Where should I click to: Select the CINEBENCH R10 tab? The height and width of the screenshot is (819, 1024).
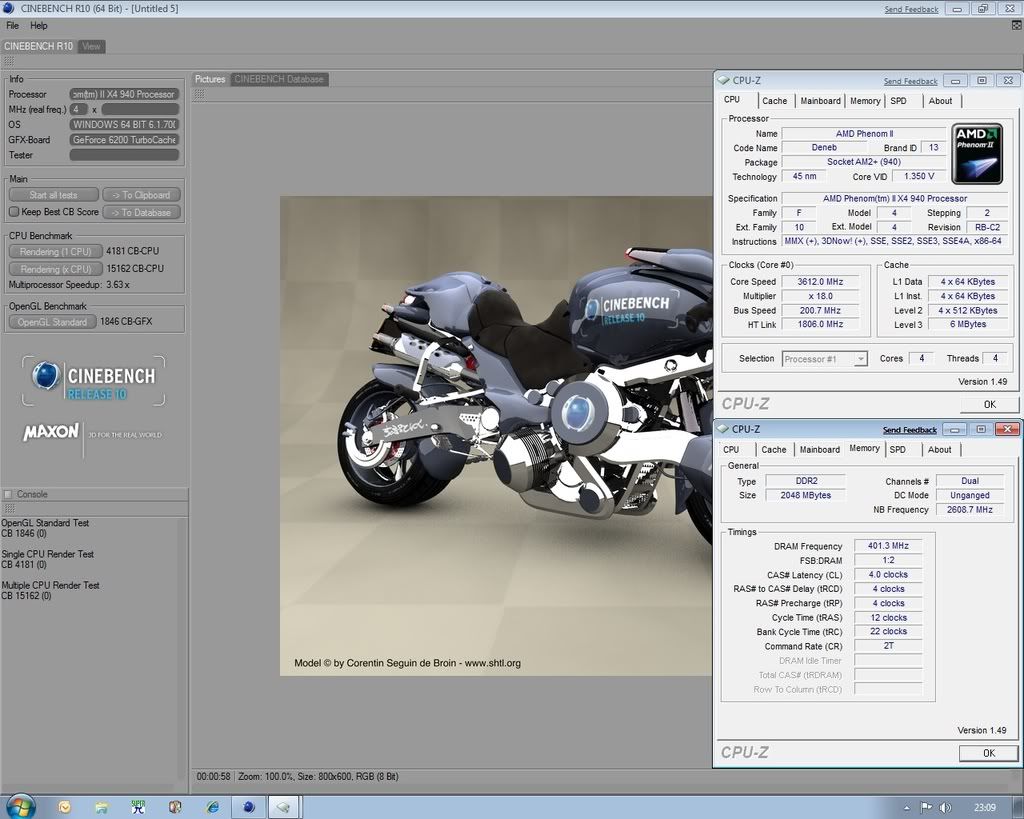[39, 46]
